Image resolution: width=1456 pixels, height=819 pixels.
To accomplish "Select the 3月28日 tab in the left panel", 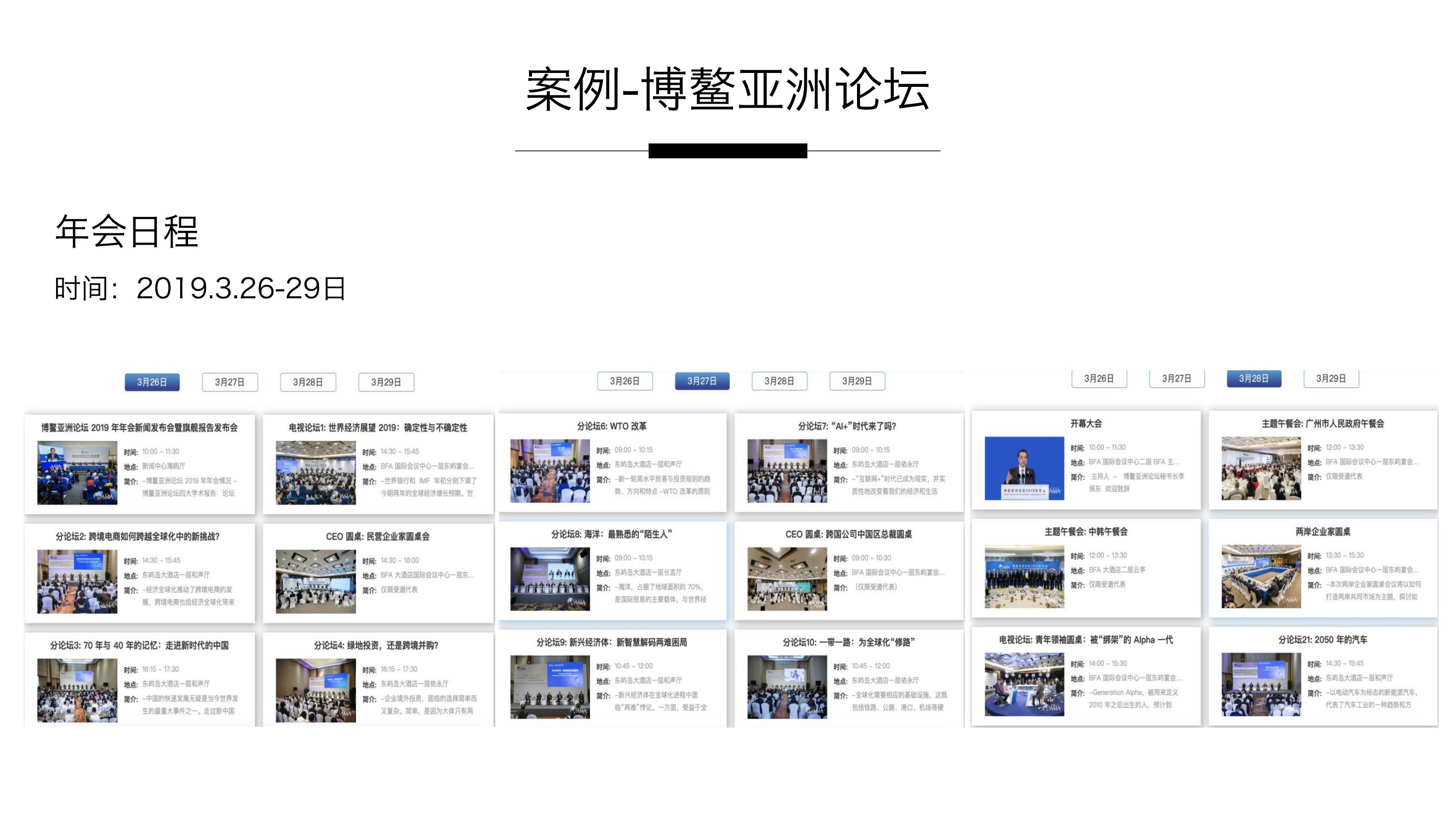I will (308, 382).
